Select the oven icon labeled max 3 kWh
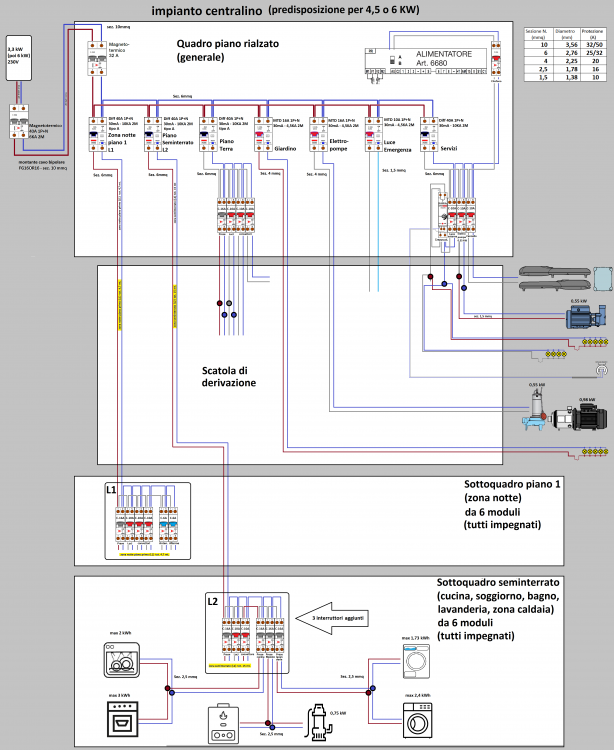 click(124, 716)
